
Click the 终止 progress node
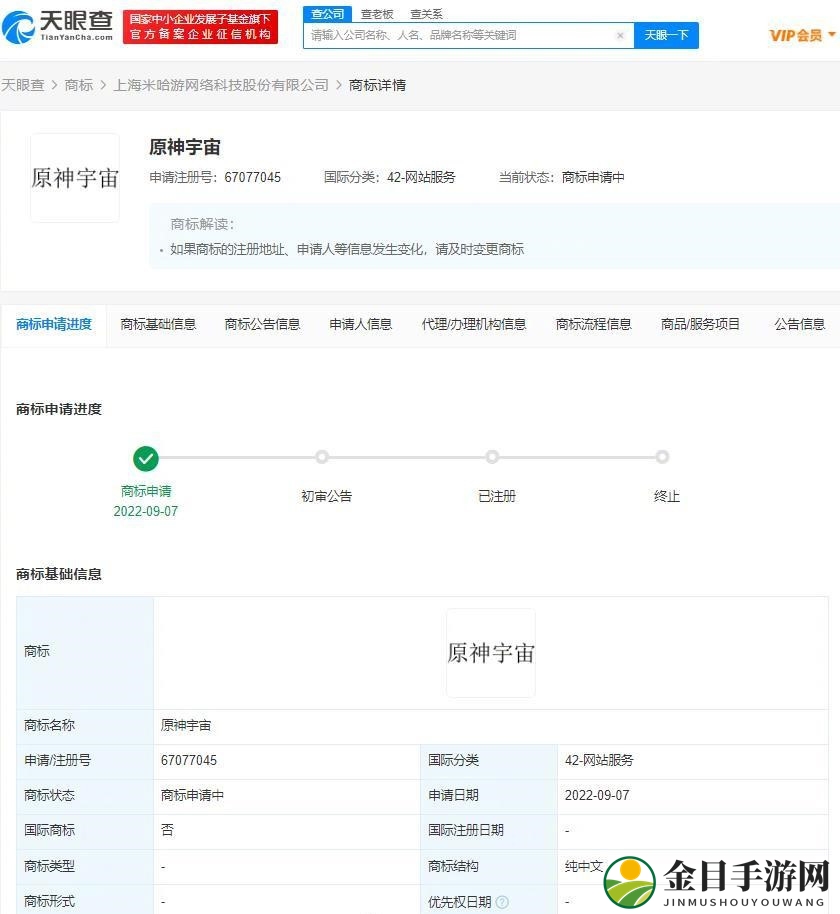tap(662, 457)
